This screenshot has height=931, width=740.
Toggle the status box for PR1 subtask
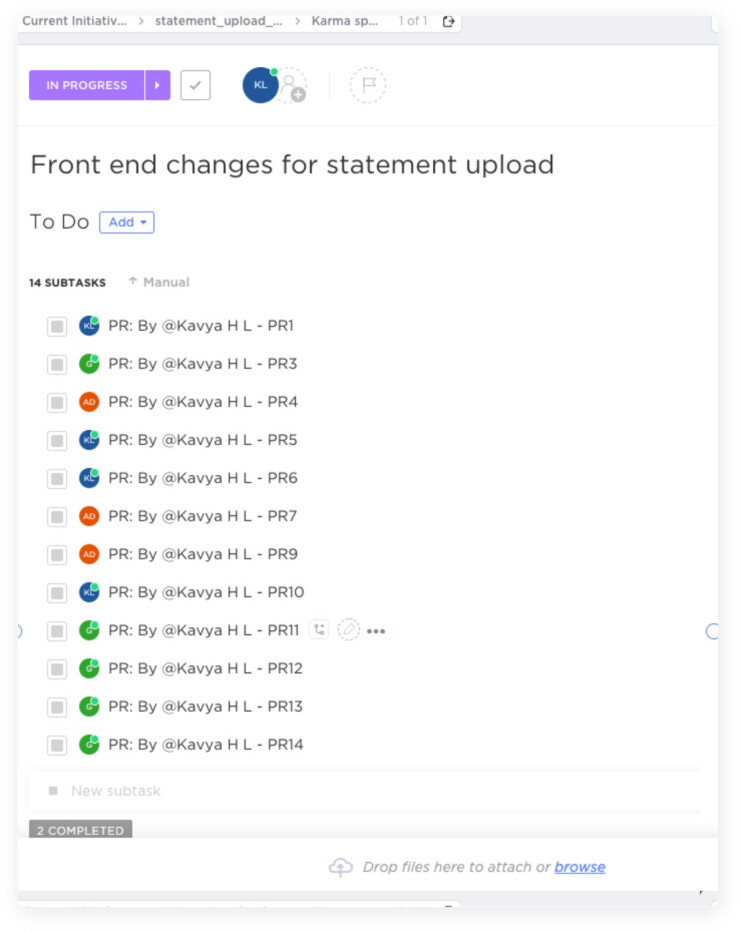tap(57, 327)
